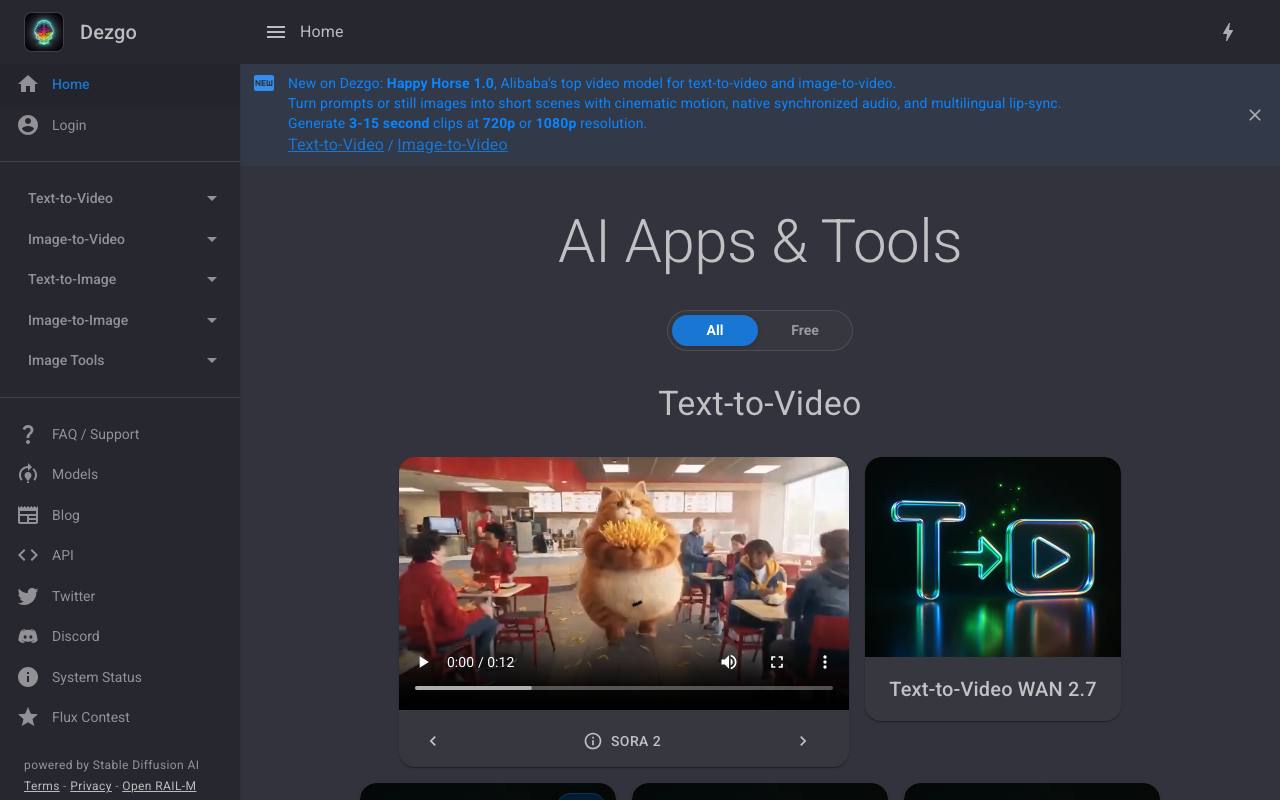Expand the Image-to-Image sidebar menu
The width and height of the screenshot is (1280, 800).
[x=120, y=320]
